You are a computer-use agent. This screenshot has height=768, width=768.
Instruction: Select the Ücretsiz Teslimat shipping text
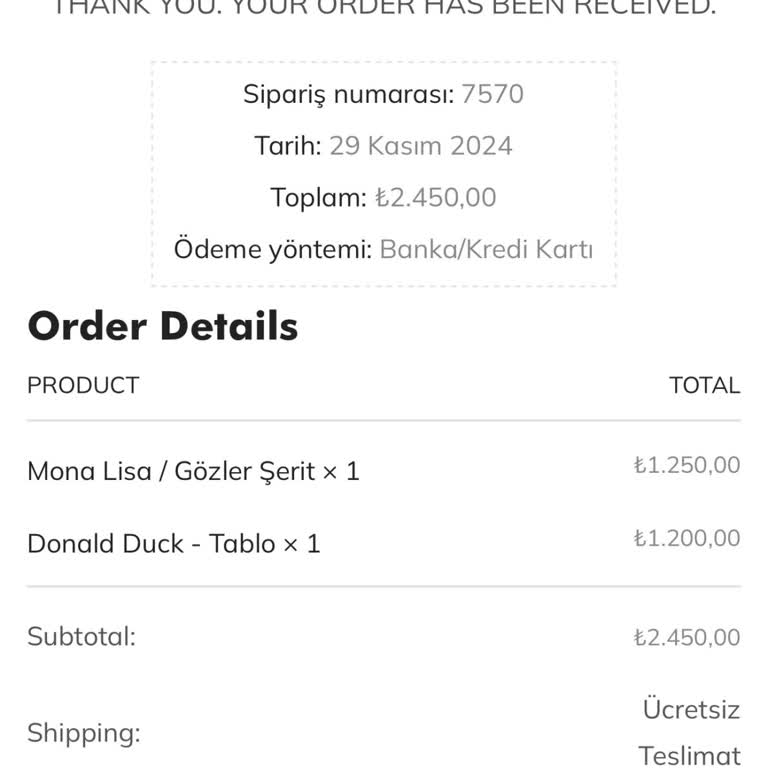[x=690, y=733]
